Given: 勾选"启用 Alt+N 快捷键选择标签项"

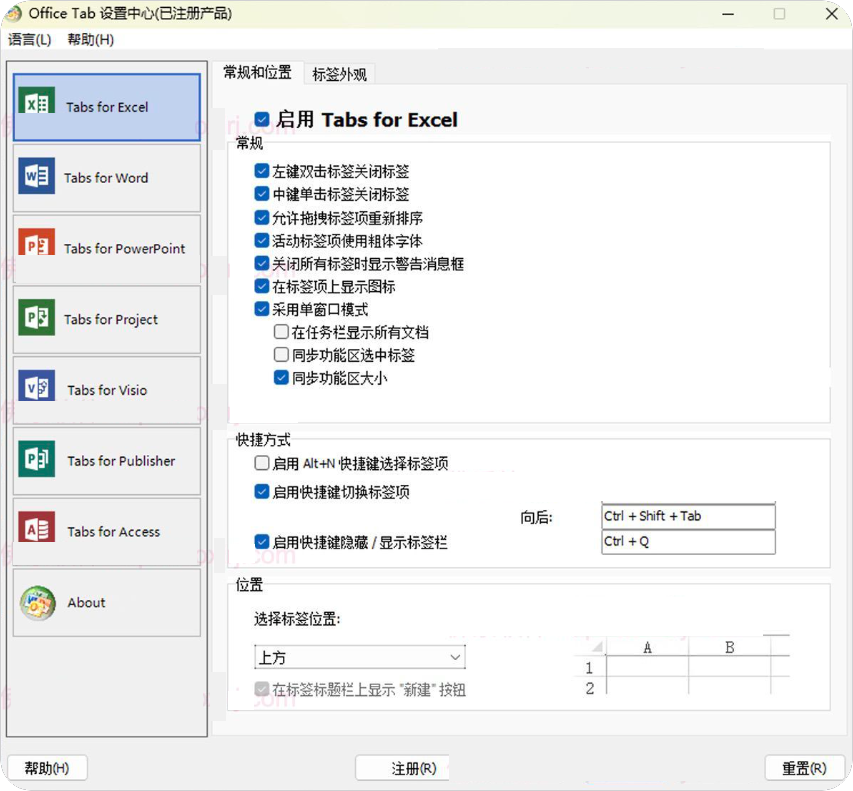Looking at the screenshot, I should (262, 464).
